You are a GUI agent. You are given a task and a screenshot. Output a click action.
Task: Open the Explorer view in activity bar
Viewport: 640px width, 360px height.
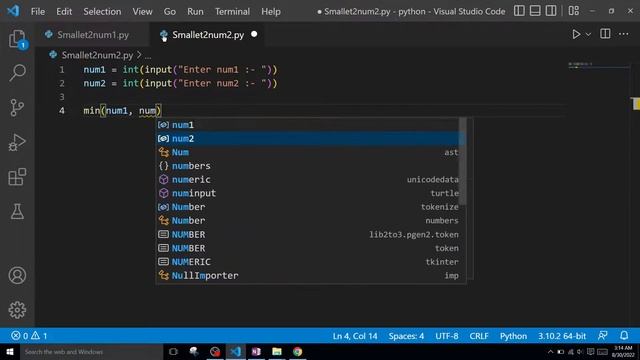pyautogui.click(x=17, y=39)
